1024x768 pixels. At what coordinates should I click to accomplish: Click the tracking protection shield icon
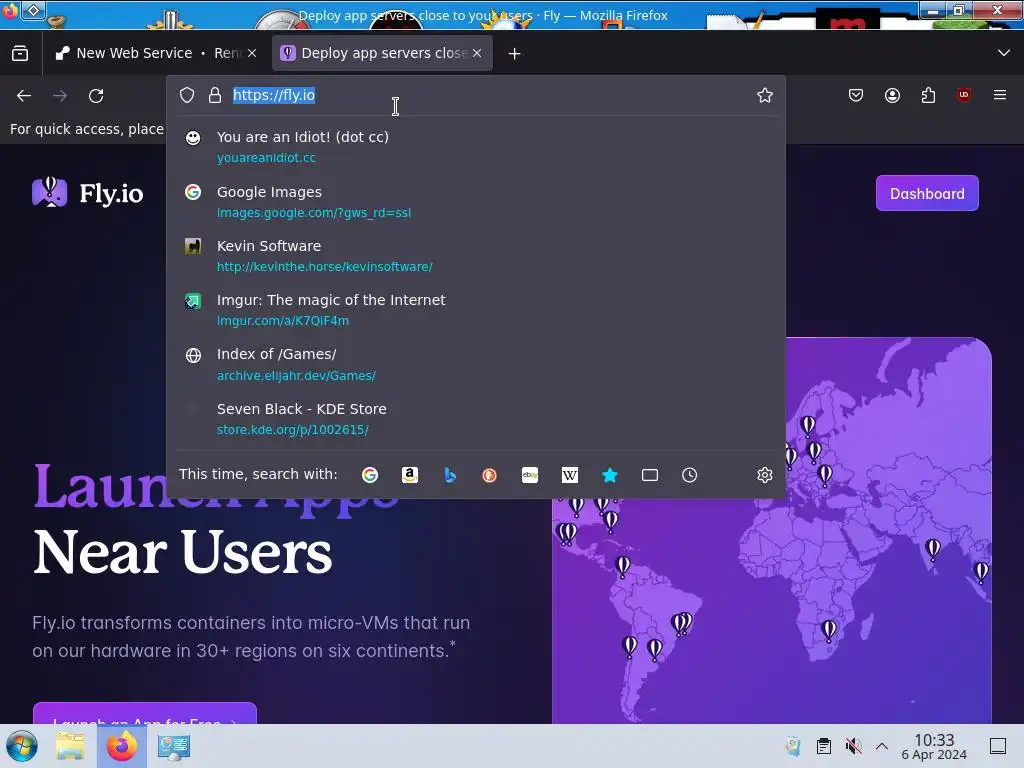click(187, 95)
